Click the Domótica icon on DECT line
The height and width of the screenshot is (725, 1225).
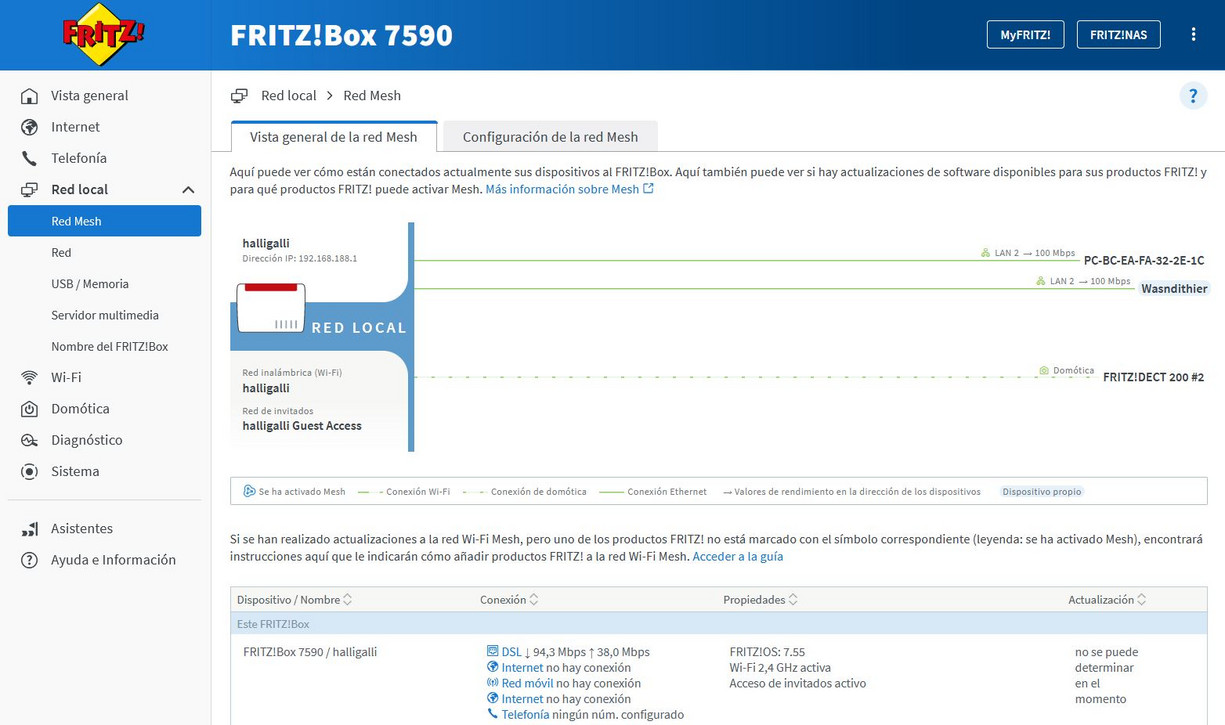[1044, 370]
